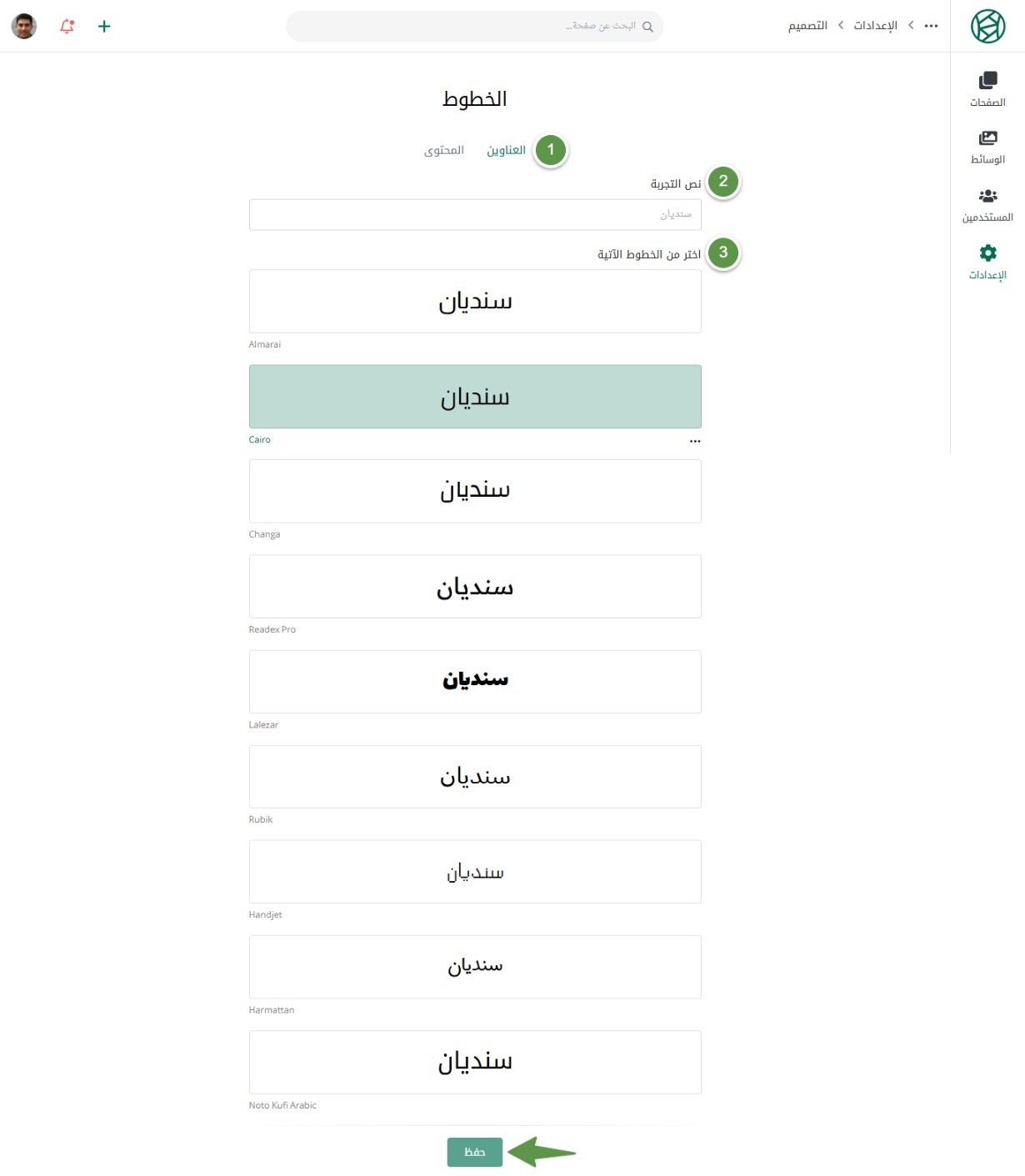Open notifications bell icon
Viewport: 1025px width, 1176px height.
click(67, 26)
